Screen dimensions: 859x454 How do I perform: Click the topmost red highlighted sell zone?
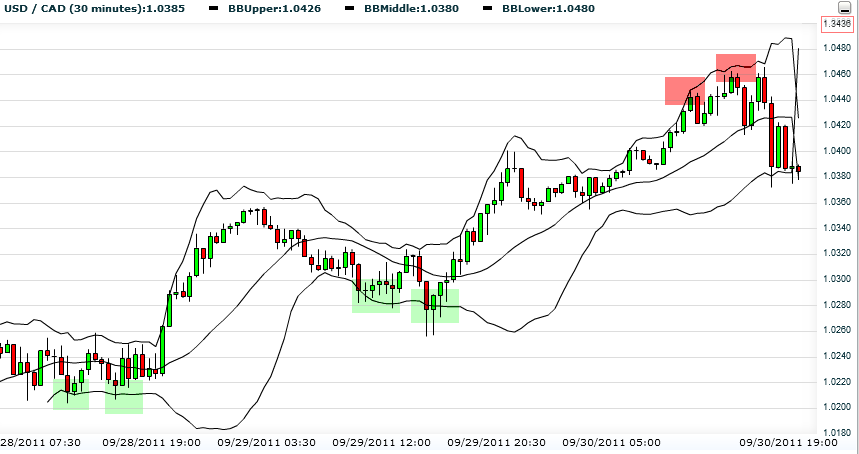click(735, 67)
